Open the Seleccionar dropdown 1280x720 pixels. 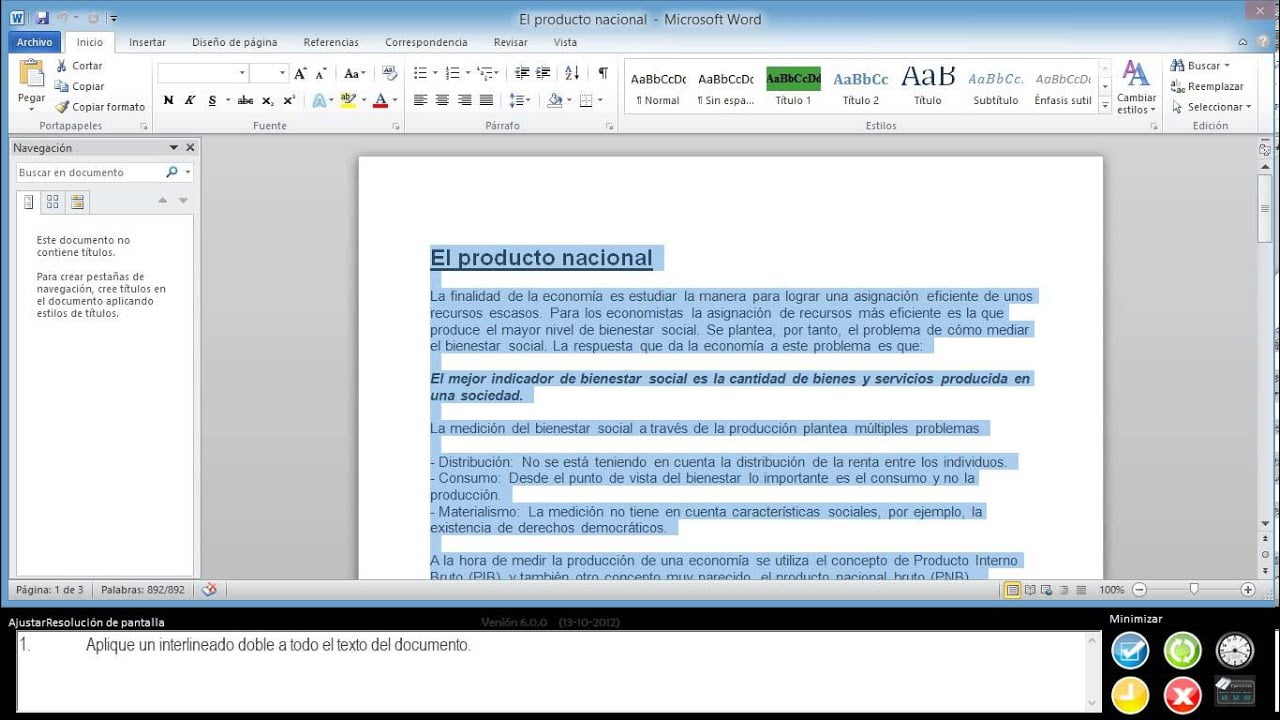(x=1211, y=107)
